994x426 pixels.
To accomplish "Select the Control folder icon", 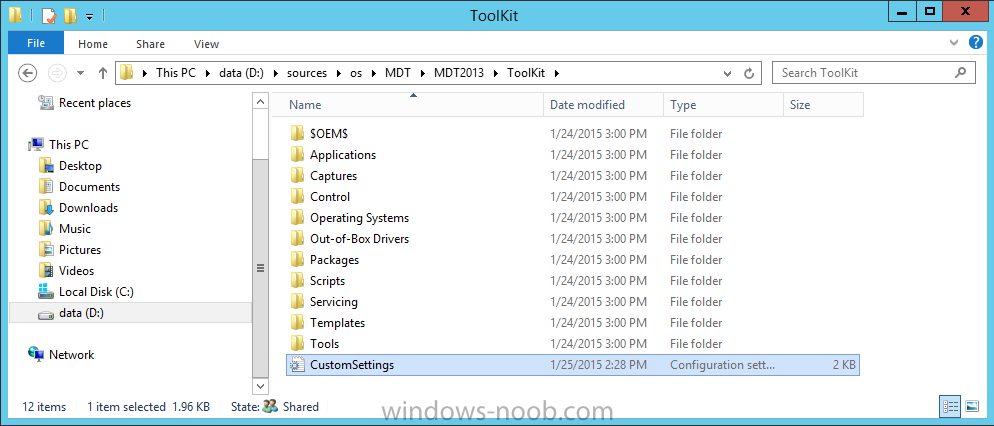I will point(298,197).
